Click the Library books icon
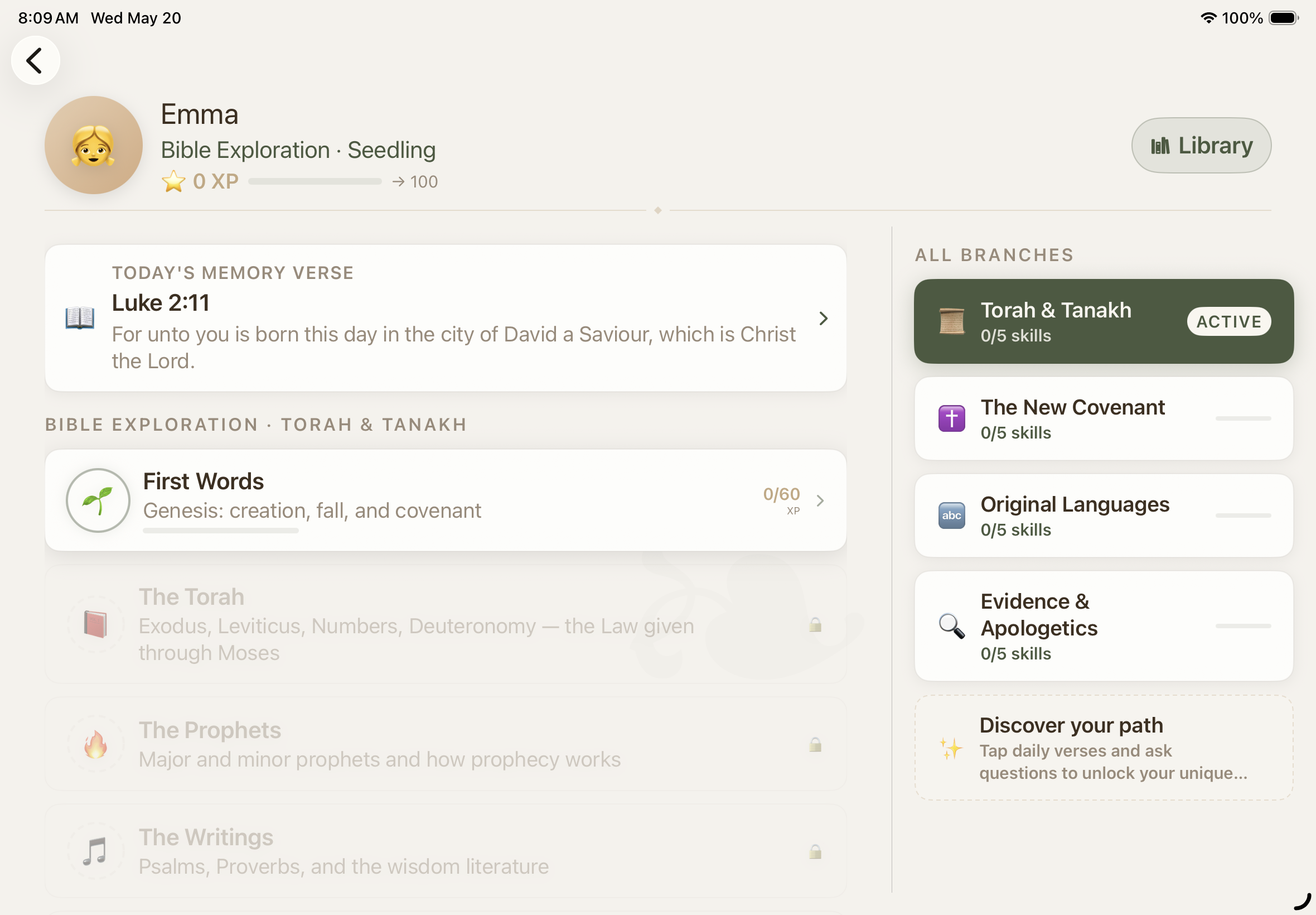Screen dimensions: 1316x915 click(x=1160, y=146)
